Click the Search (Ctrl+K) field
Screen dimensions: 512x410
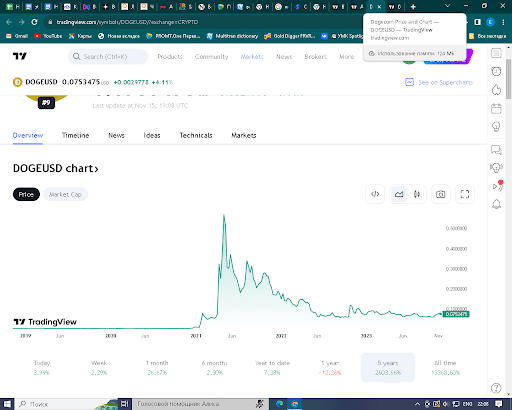108,56
